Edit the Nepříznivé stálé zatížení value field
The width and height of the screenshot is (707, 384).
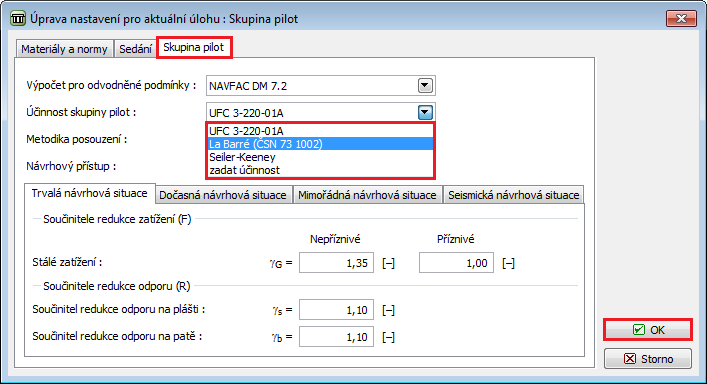pos(336,263)
